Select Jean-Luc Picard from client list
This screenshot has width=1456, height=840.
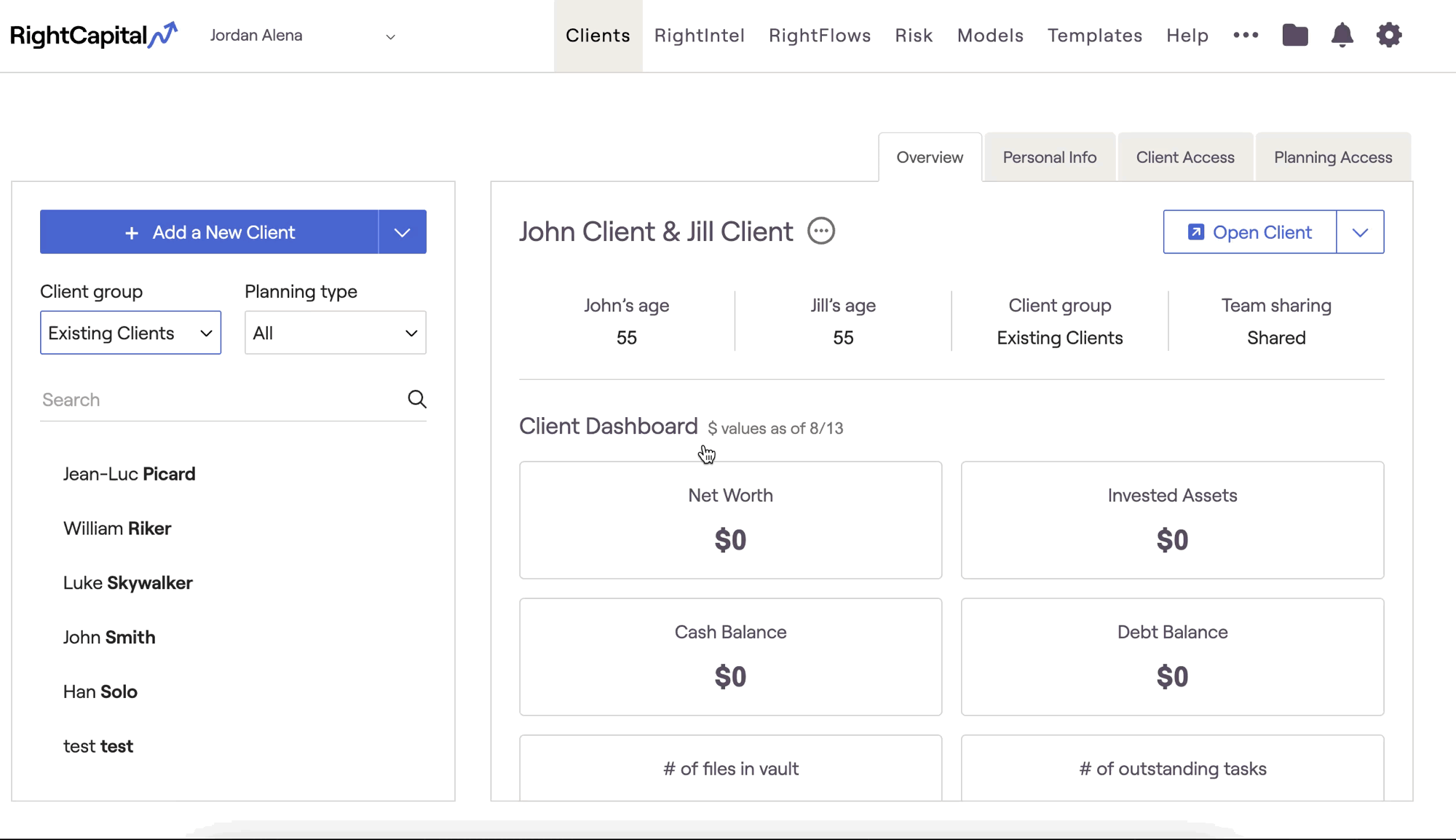pos(129,474)
